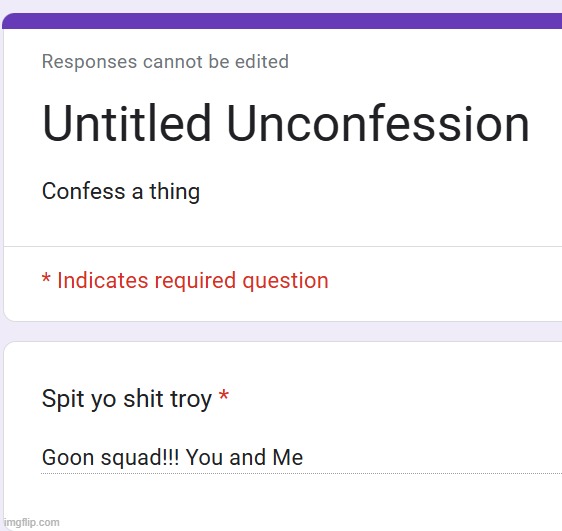The image size is (562, 531).
Task: Click the red asterisk beside Spit yo shit troy
Action: tap(224, 396)
